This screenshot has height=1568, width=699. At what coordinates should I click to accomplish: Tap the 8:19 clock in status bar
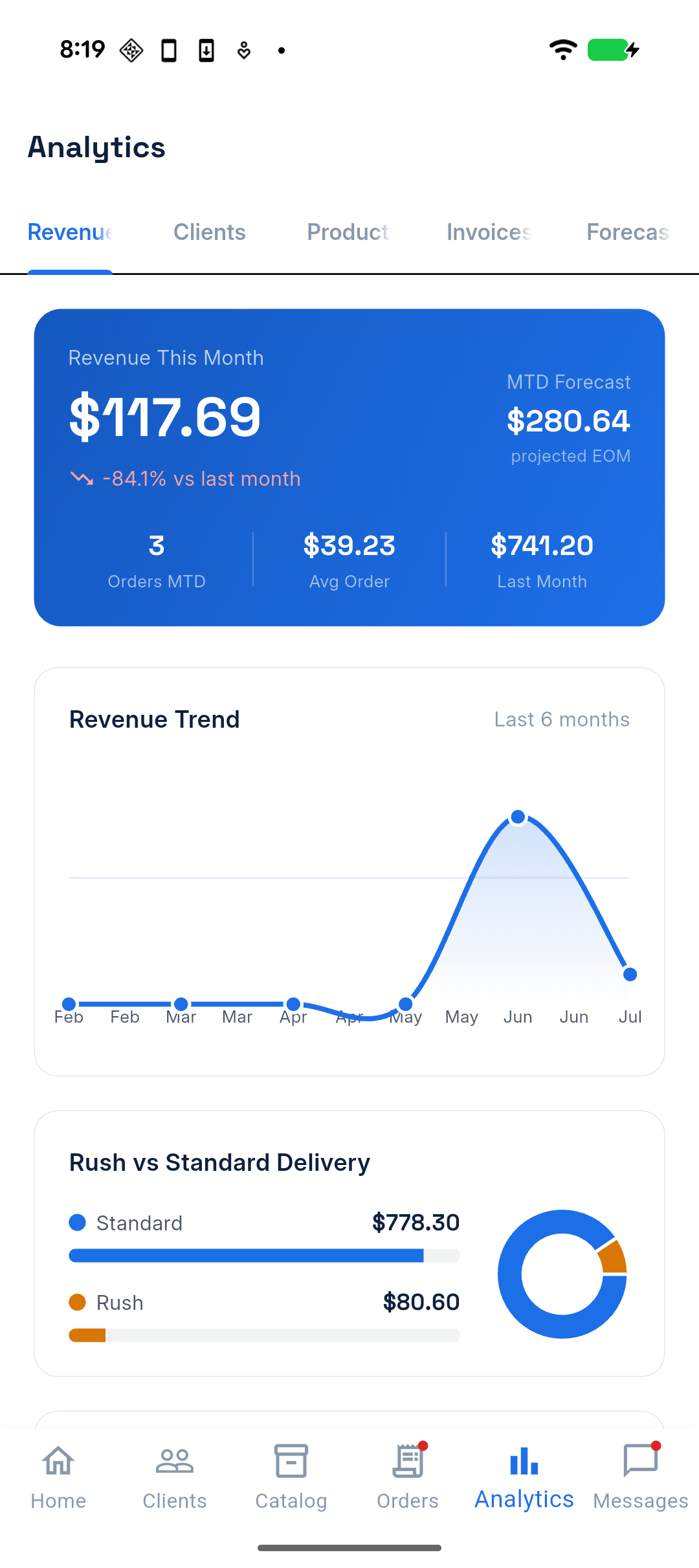pyautogui.click(x=82, y=49)
